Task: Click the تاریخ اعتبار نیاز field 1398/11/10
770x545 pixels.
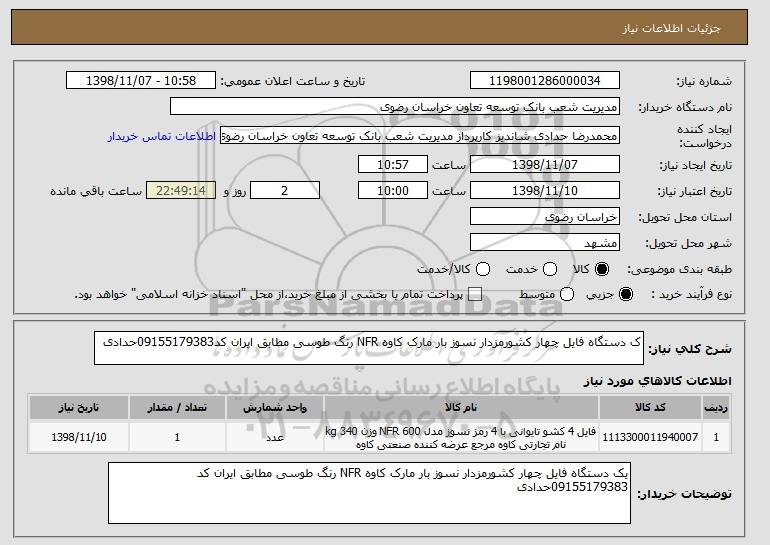Action: tap(545, 191)
